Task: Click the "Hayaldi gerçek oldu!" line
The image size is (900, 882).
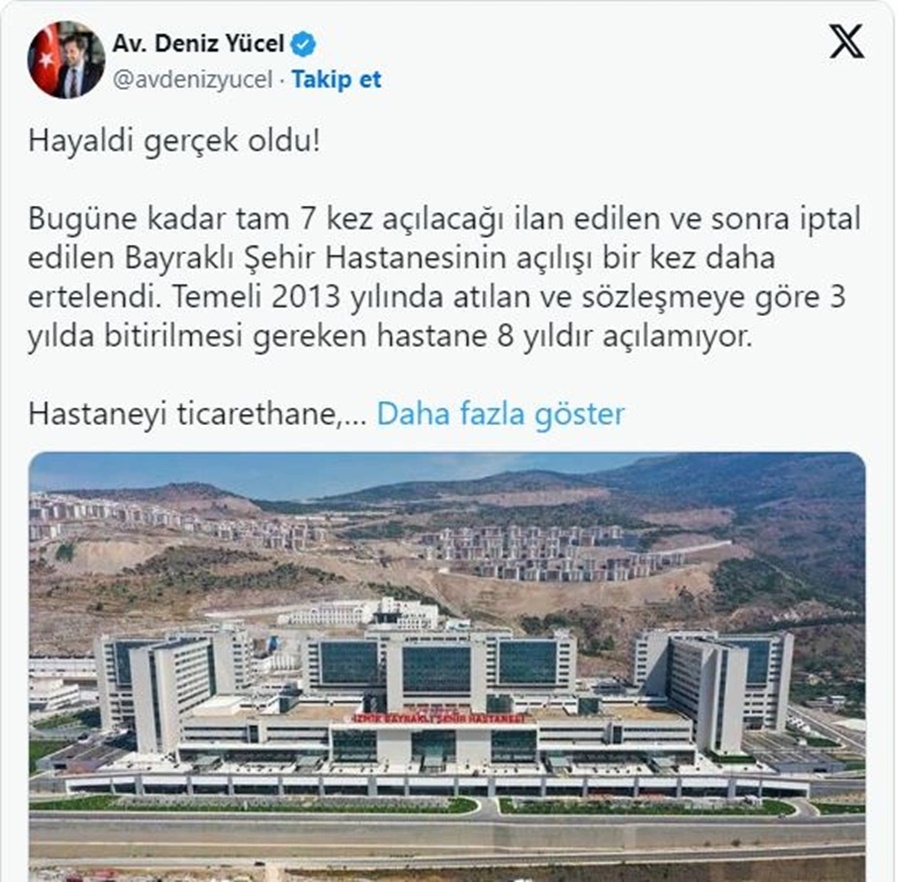Action: (x=174, y=141)
